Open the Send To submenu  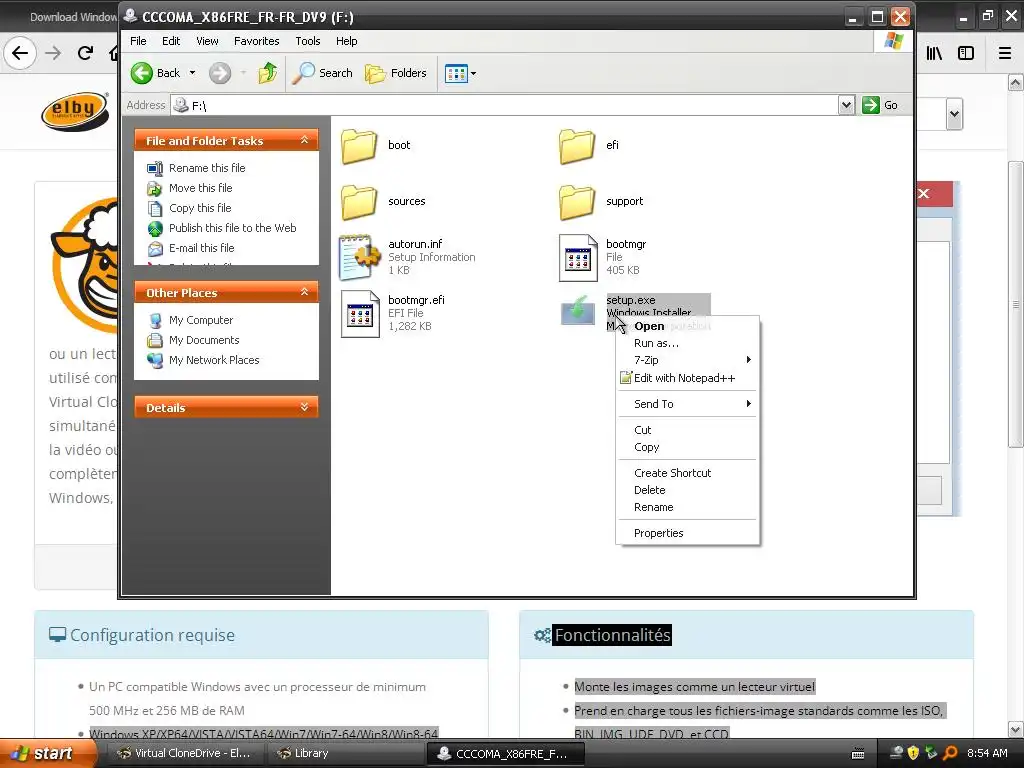tap(688, 404)
